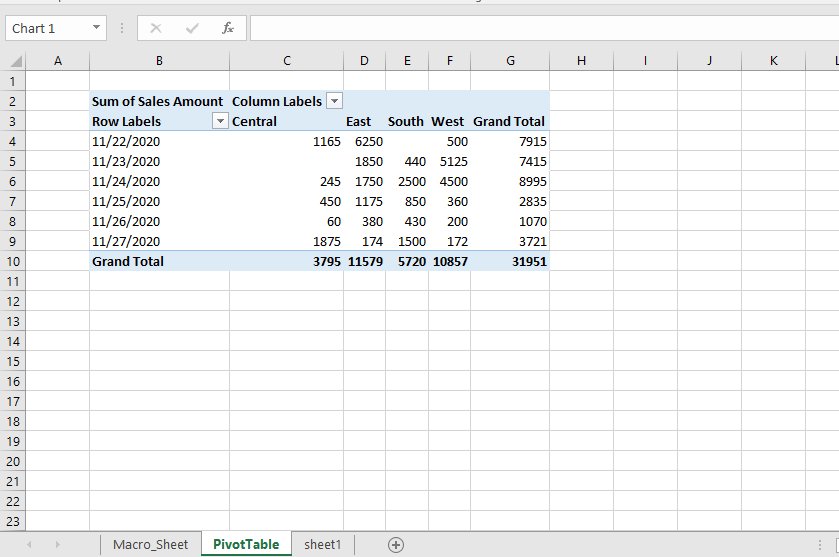
Task: Click the formula bar options dots handle
Action: click(122, 28)
